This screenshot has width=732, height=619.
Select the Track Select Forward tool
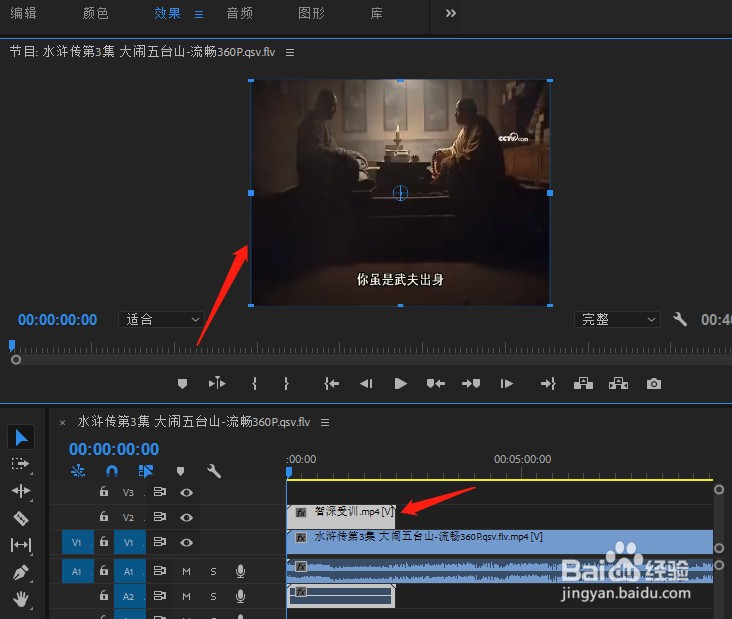tap(20, 464)
